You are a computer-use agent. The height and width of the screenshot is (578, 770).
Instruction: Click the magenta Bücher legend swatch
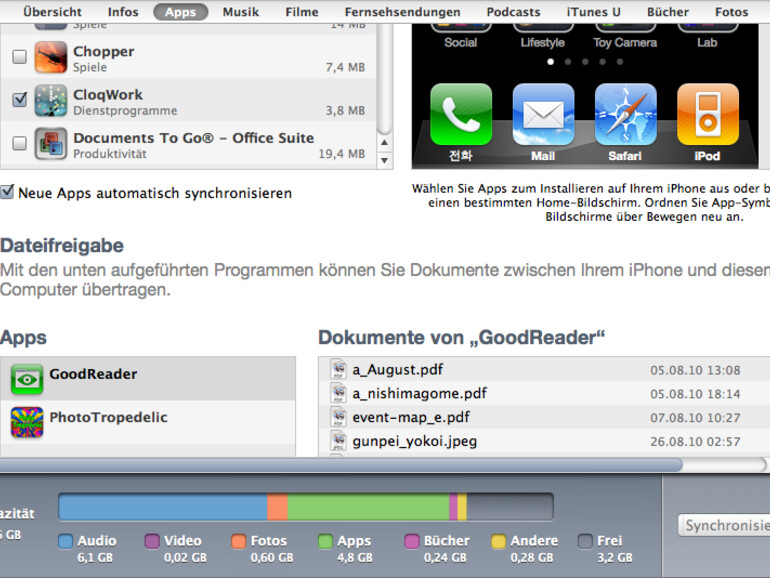pyautogui.click(x=412, y=541)
